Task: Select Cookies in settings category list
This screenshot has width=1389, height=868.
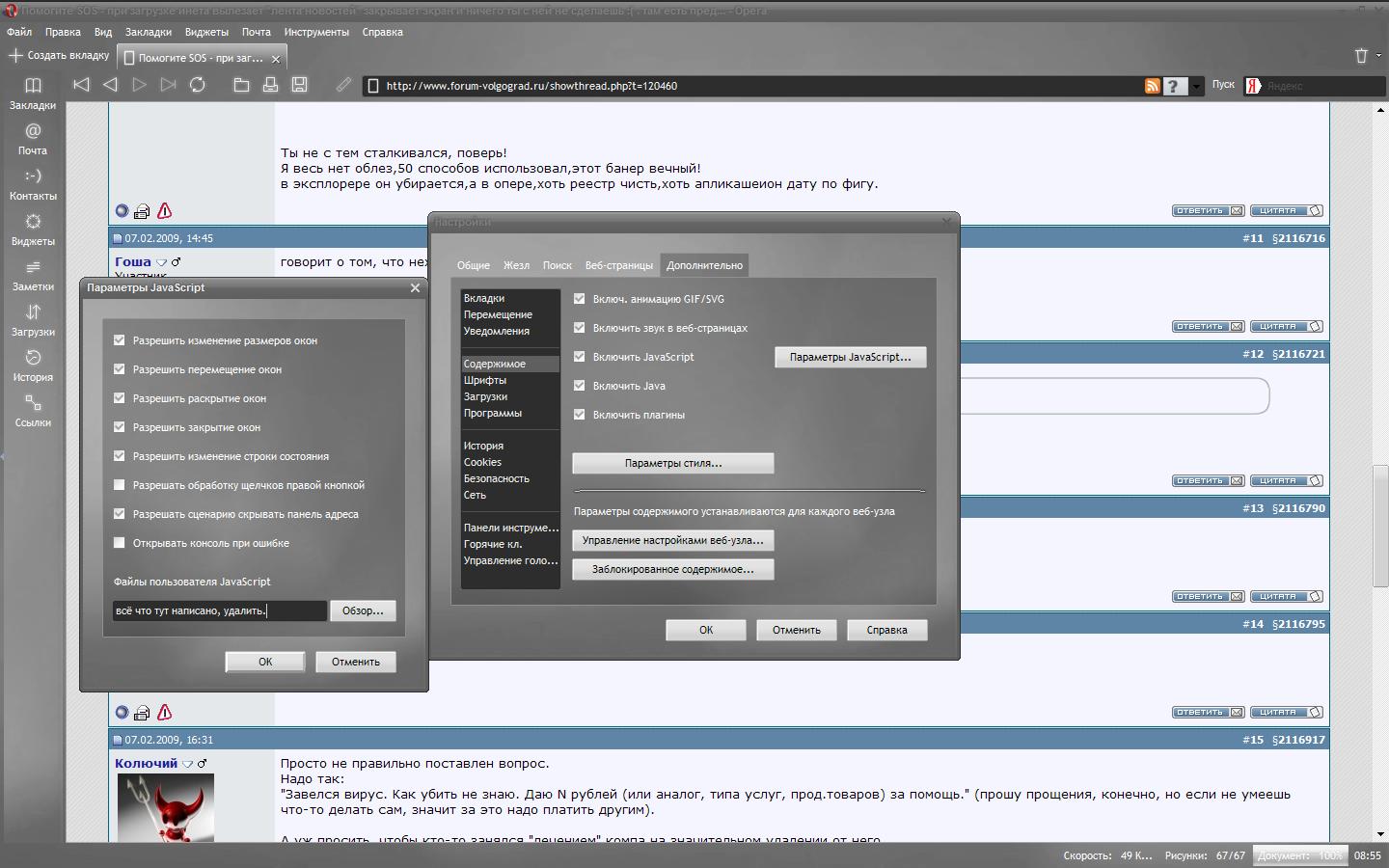Action: (510, 462)
